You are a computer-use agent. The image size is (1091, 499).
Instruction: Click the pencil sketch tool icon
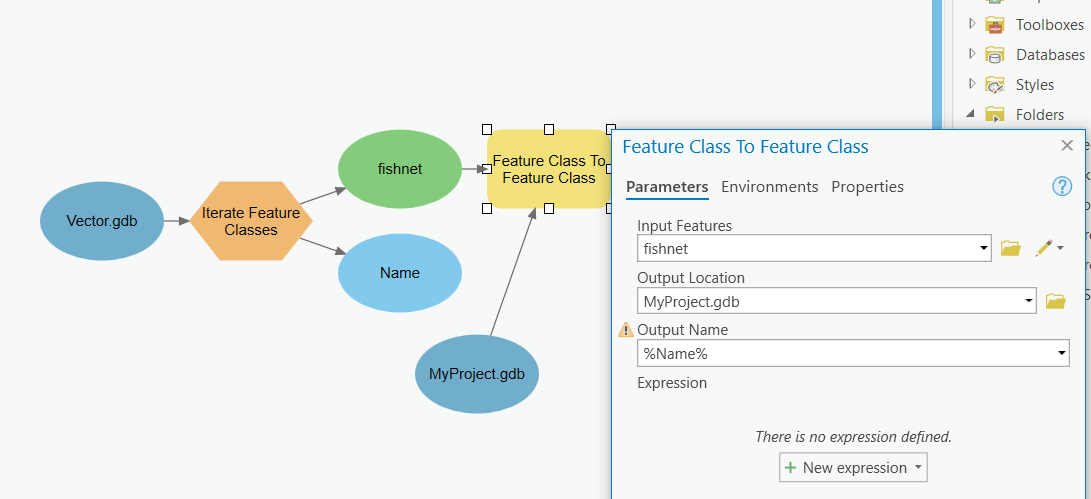(1044, 247)
